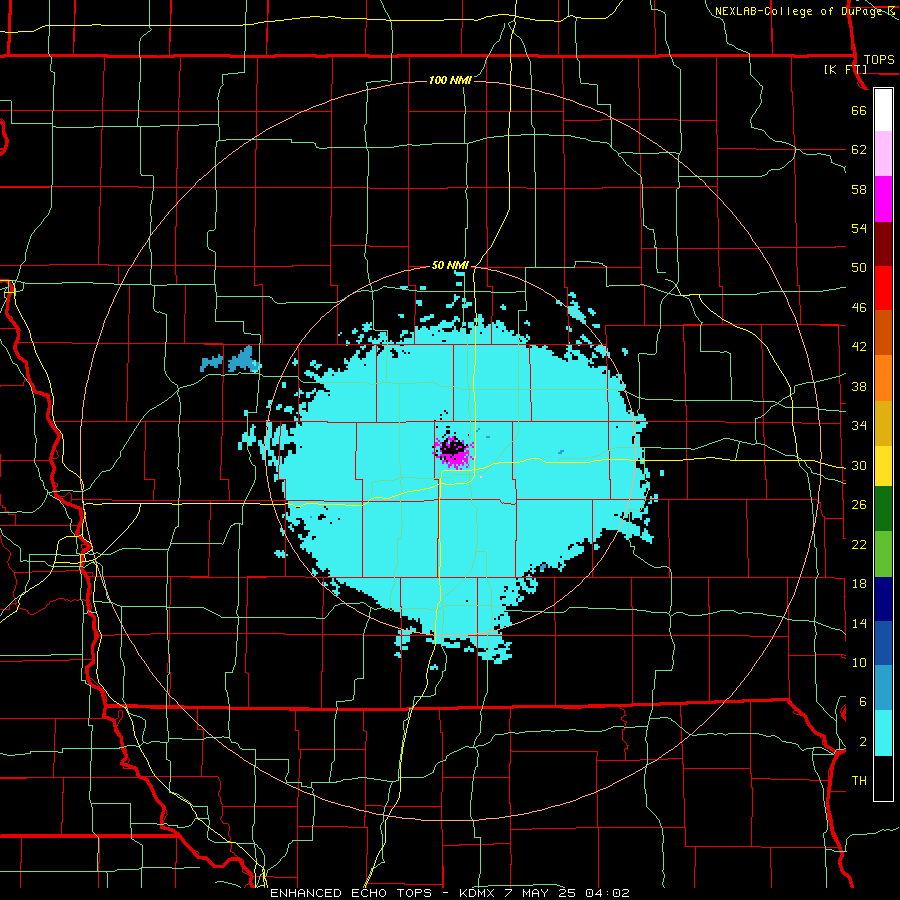Click the legend value '22'
900x900 pixels.
click(x=859, y=544)
